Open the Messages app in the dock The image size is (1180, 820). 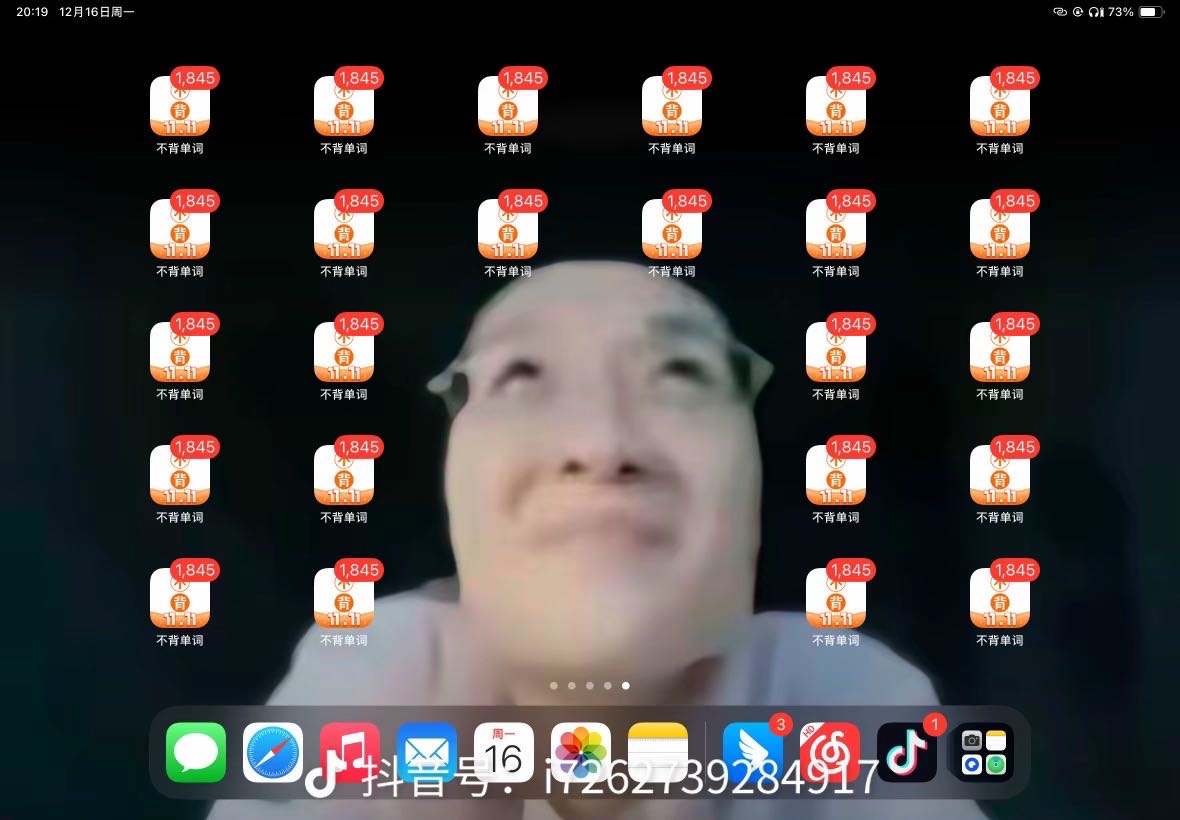tap(196, 752)
